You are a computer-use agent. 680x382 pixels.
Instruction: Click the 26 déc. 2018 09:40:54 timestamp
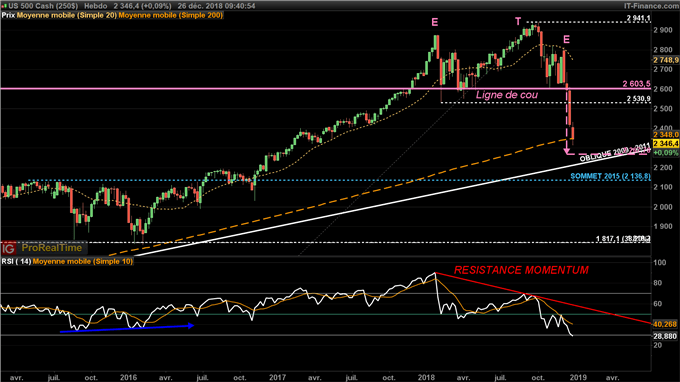point(216,6)
